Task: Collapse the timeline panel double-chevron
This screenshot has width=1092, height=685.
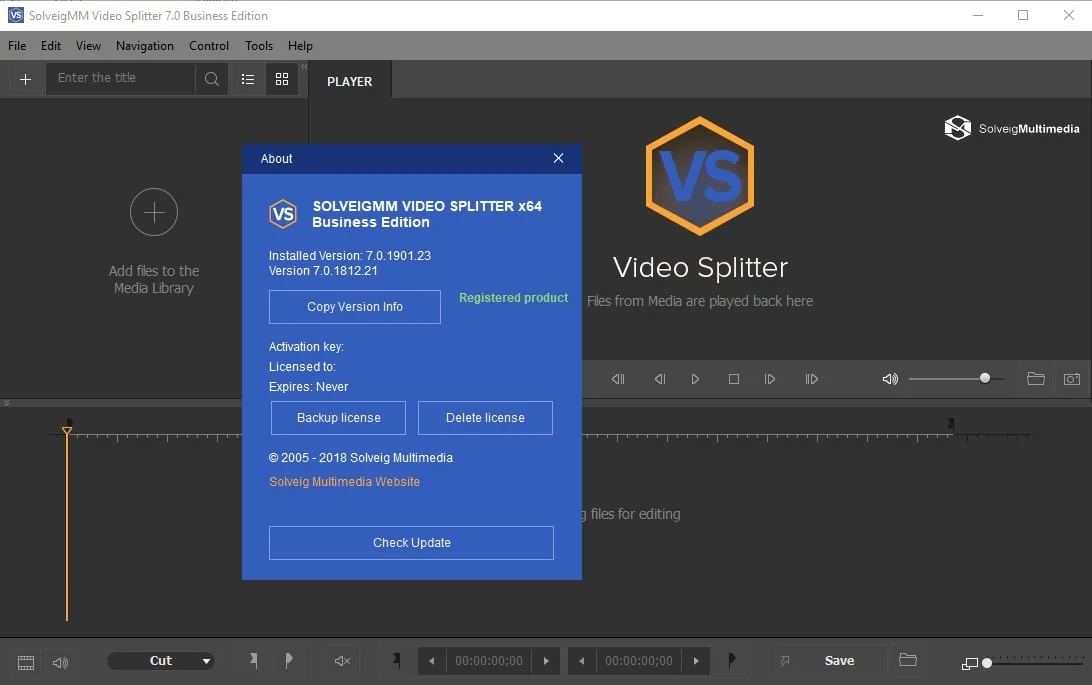Action: (6, 403)
